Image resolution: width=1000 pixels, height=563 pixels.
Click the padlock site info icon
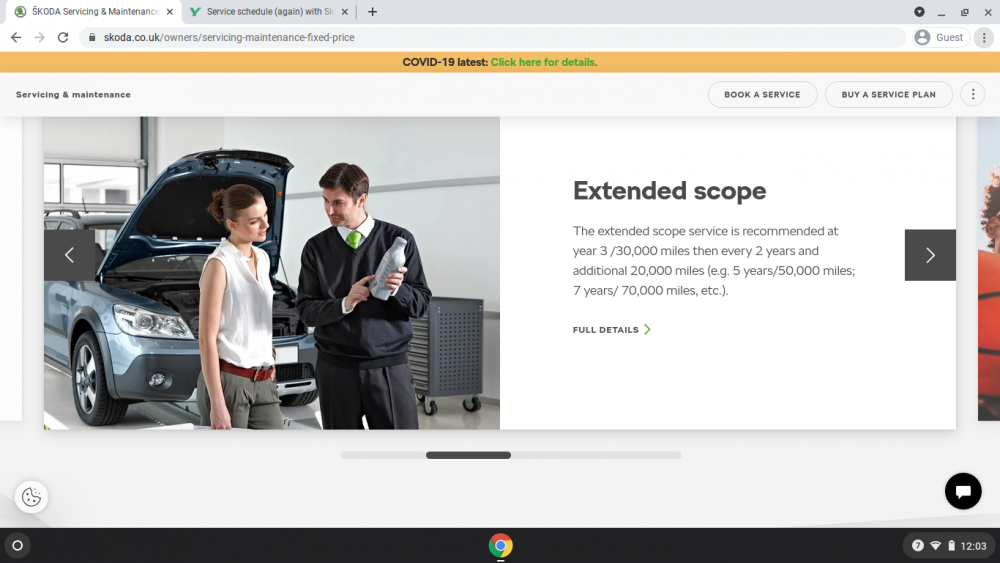click(x=92, y=38)
